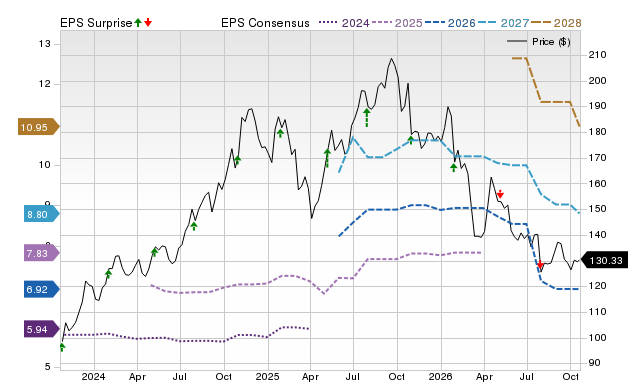Toggle the Price ($) line legend entry
This screenshot has height=382, width=640.
539,42
